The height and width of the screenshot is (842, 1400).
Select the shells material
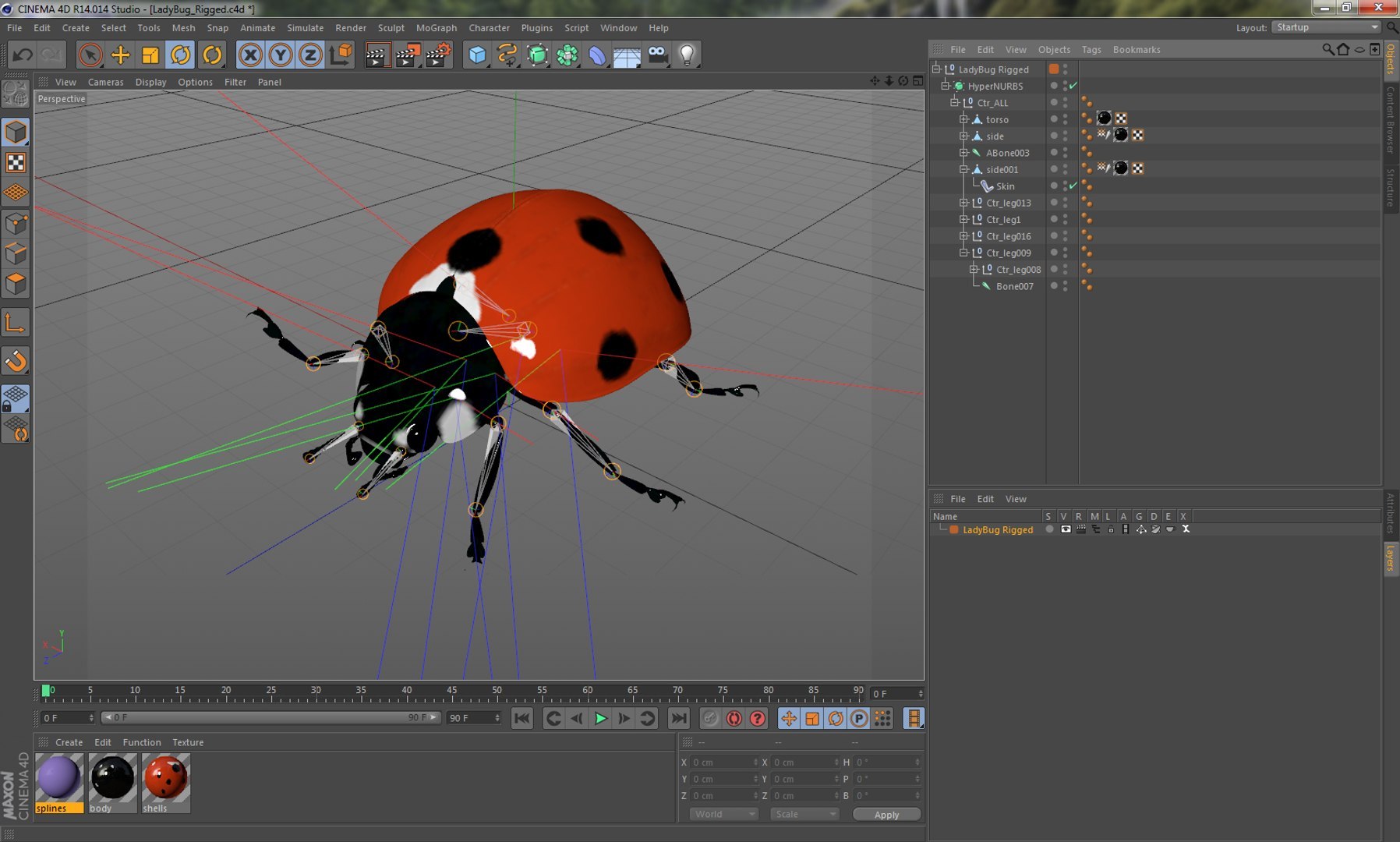pyautogui.click(x=165, y=784)
